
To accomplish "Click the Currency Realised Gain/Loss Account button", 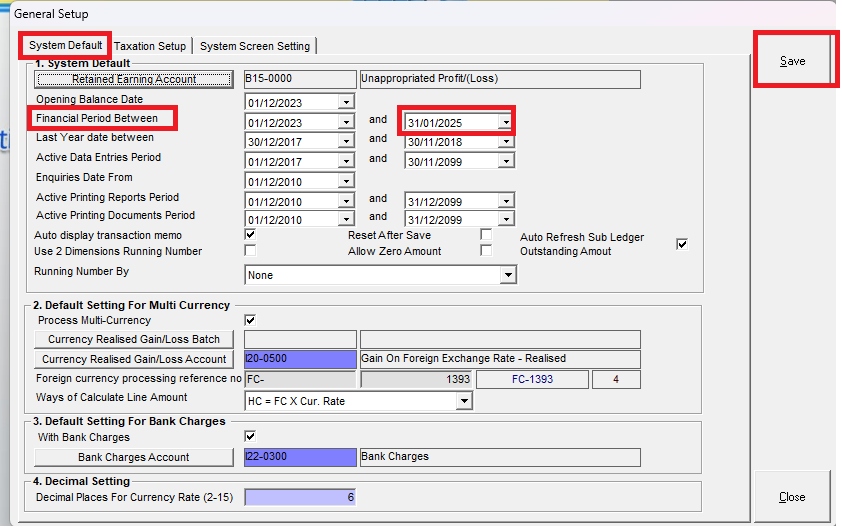I will (x=134, y=359).
